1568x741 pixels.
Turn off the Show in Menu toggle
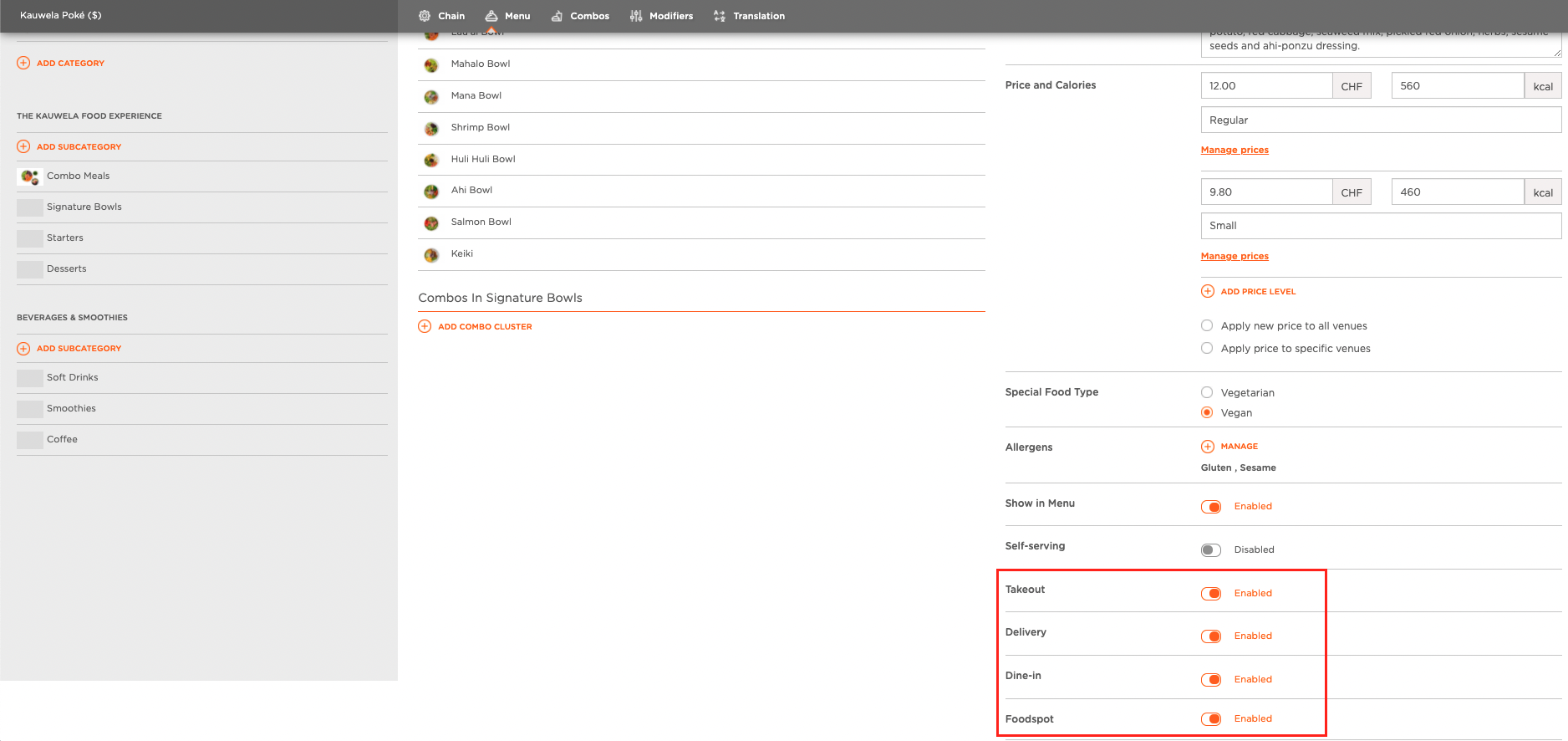click(1211, 507)
